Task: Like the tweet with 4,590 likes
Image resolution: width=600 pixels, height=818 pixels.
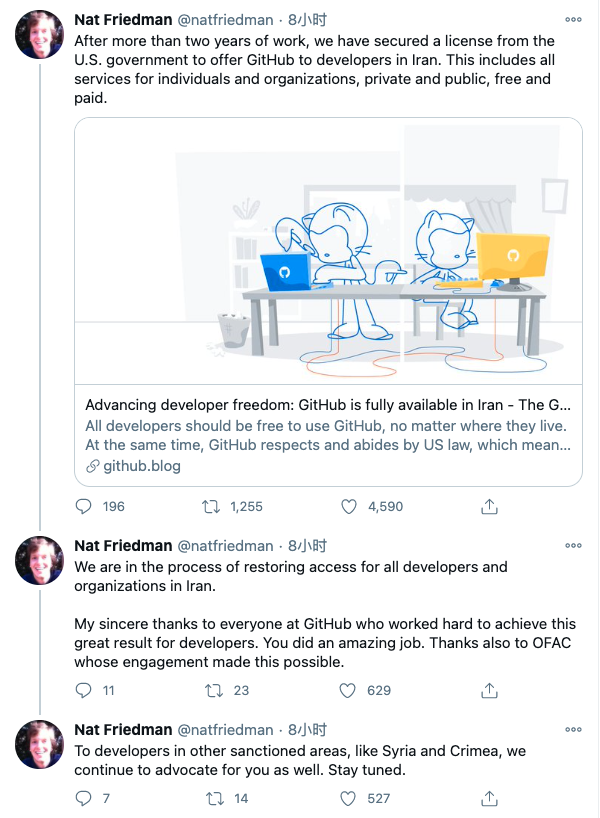Action: pos(349,506)
